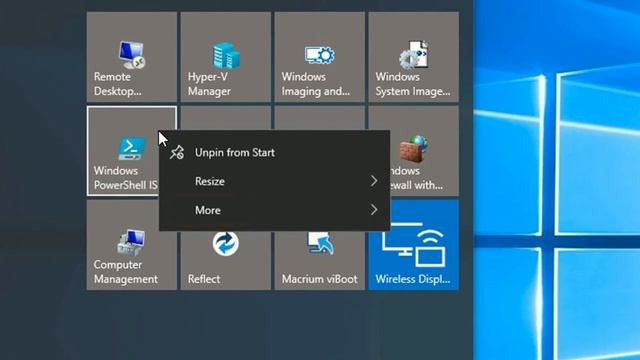640x360 pixels.
Task: Click the 'Remote Desktop...' tile label
Action: (118, 84)
